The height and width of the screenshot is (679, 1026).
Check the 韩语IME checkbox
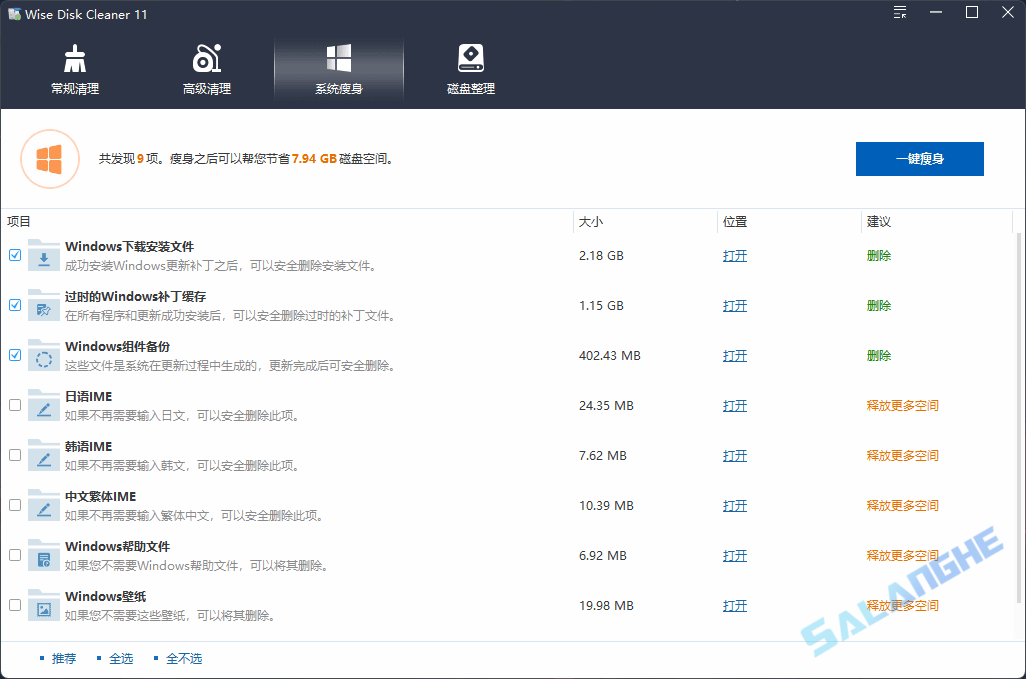[15, 455]
